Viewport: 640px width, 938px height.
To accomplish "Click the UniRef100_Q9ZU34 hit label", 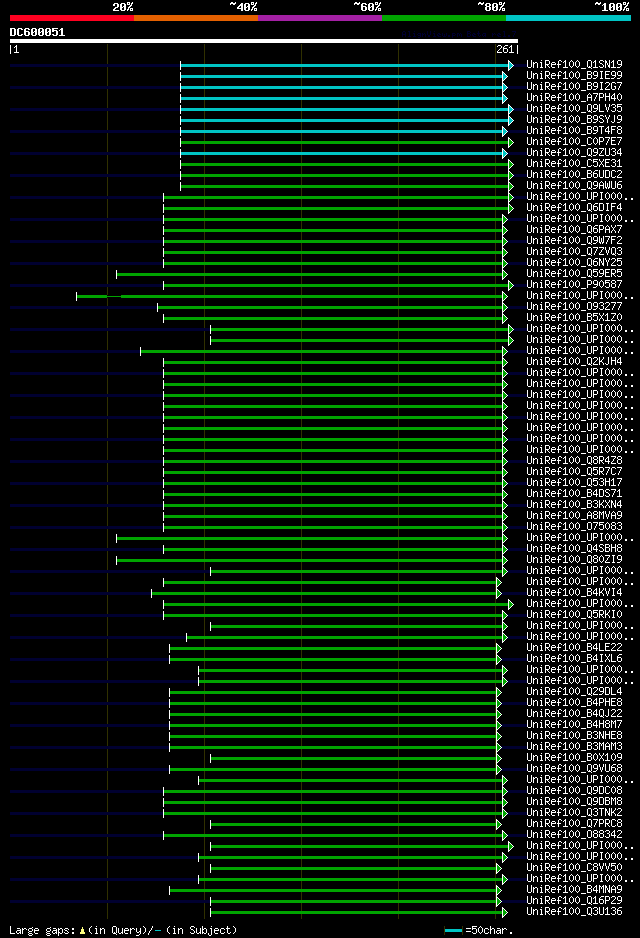I will point(574,152).
